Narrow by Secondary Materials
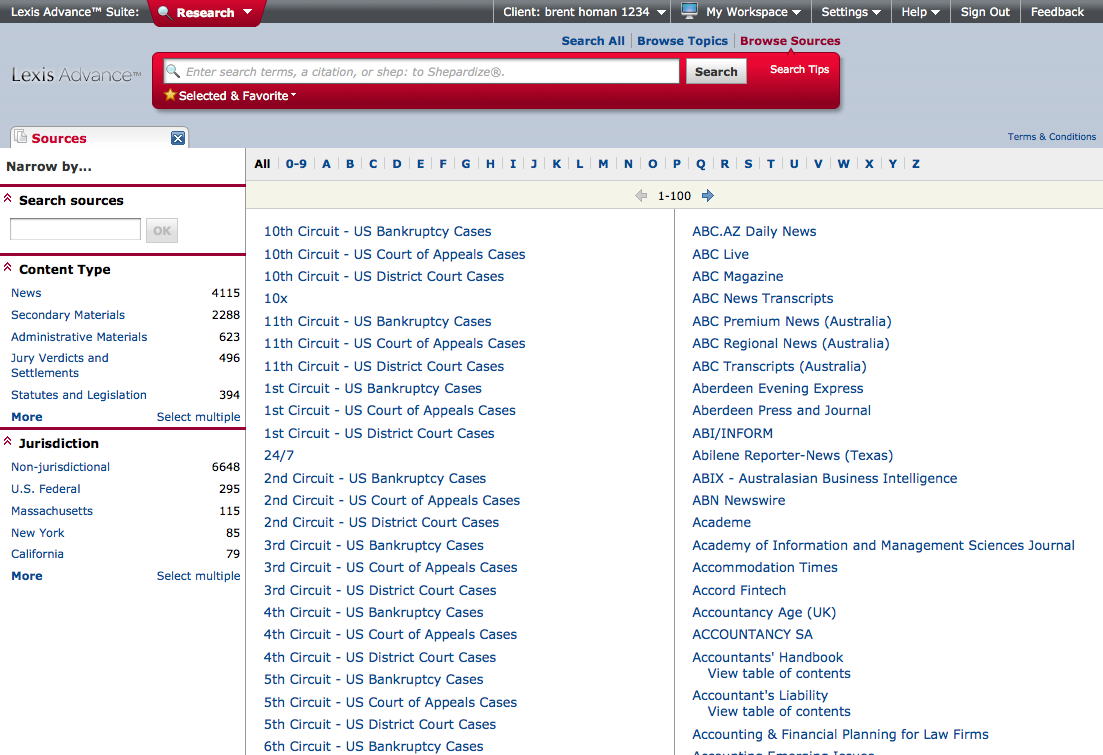This screenshot has height=755, width=1103. pos(68,315)
